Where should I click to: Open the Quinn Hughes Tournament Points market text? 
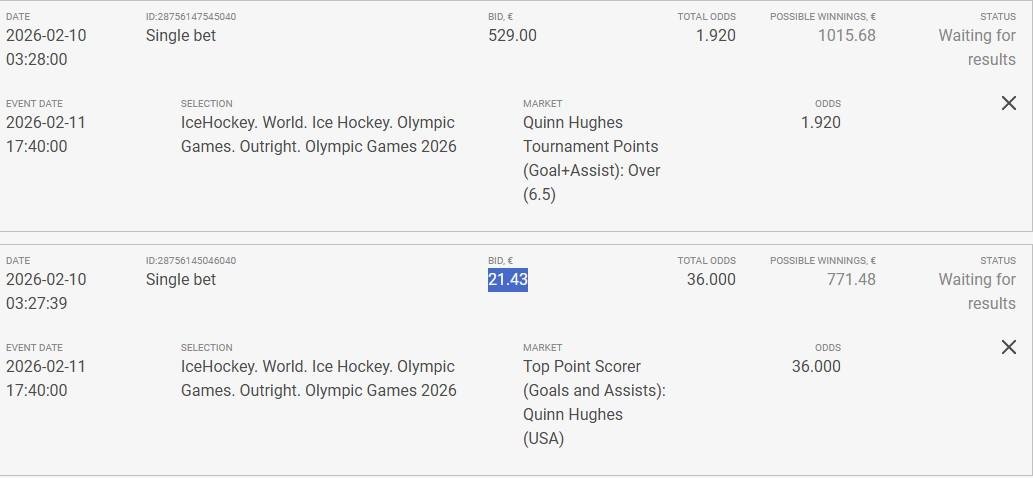pyautogui.click(x=591, y=158)
